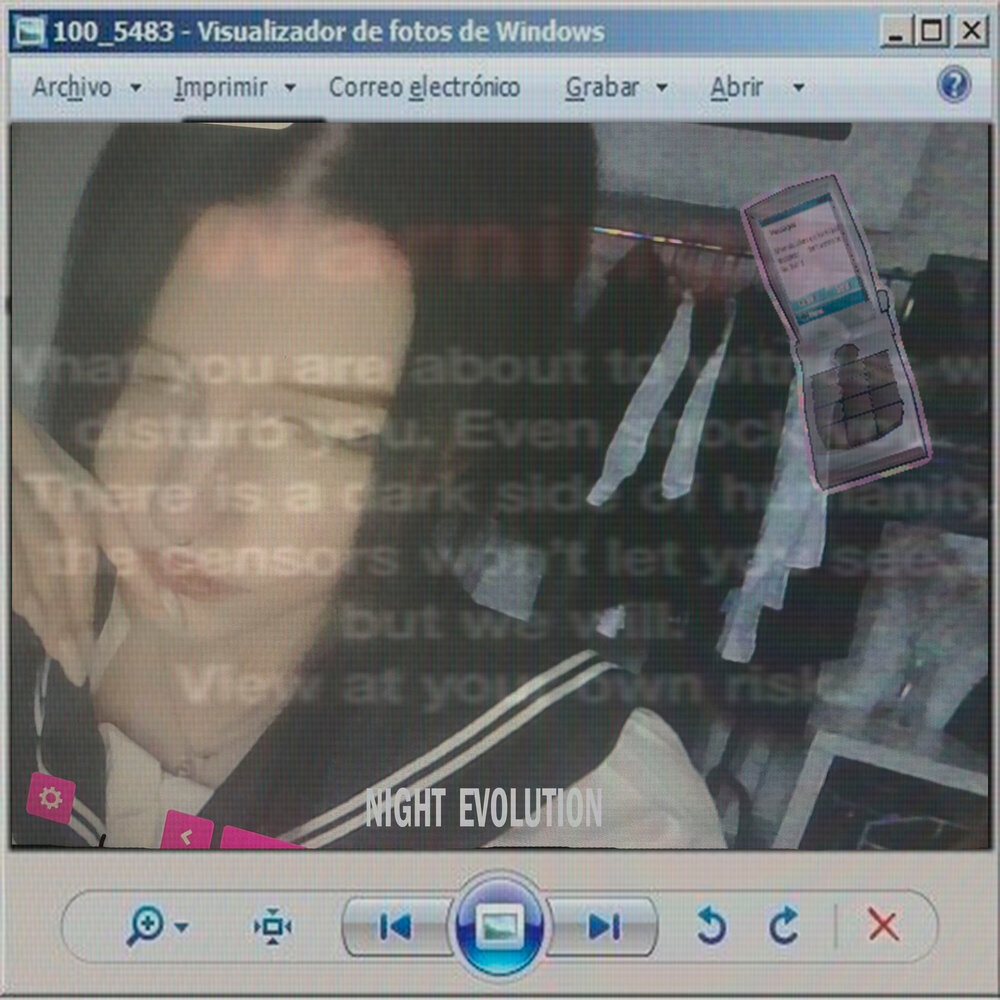Click the fit-to-window size icon

pos(272,927)
